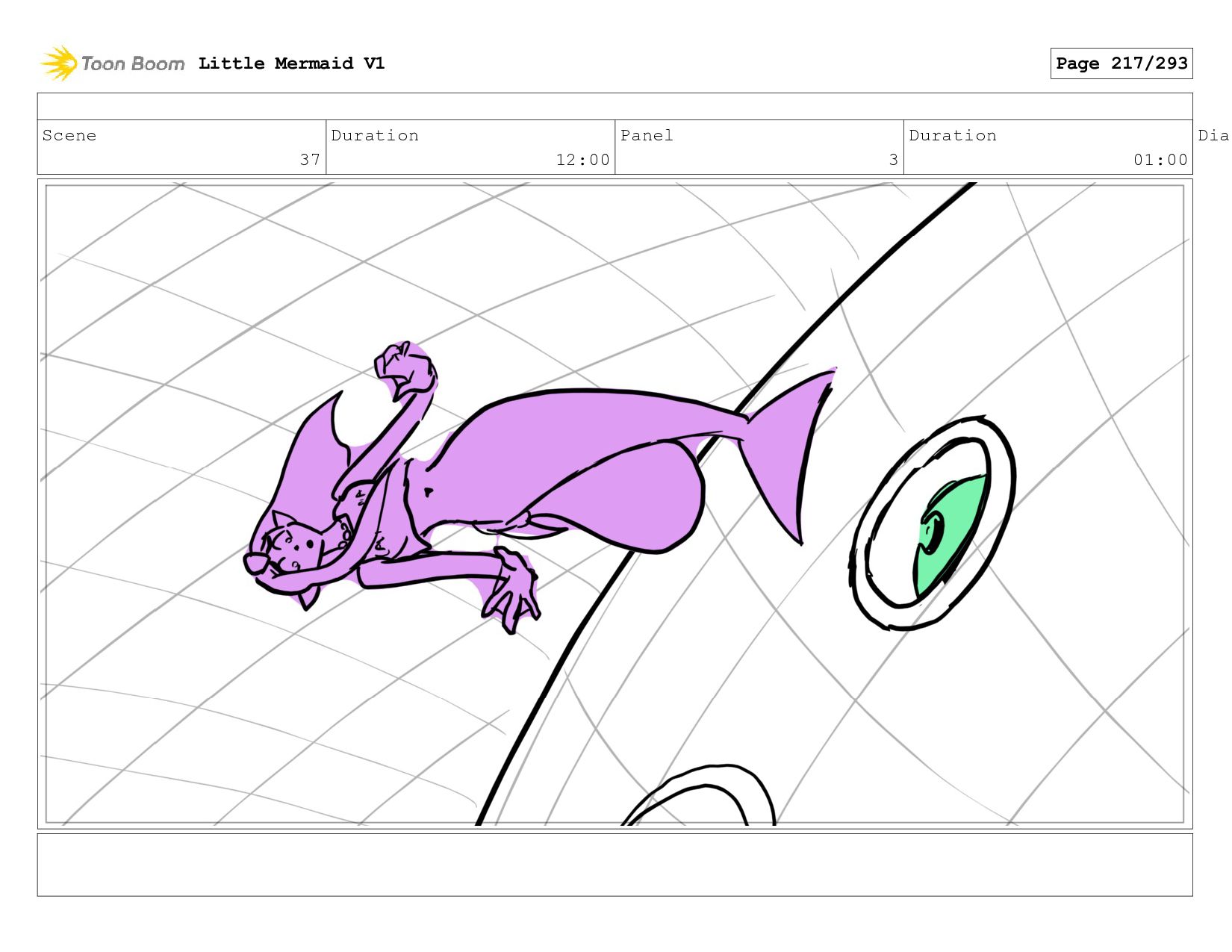
Task: Click the 'Little Mermaid V1' title text
Action: [291, 63]
